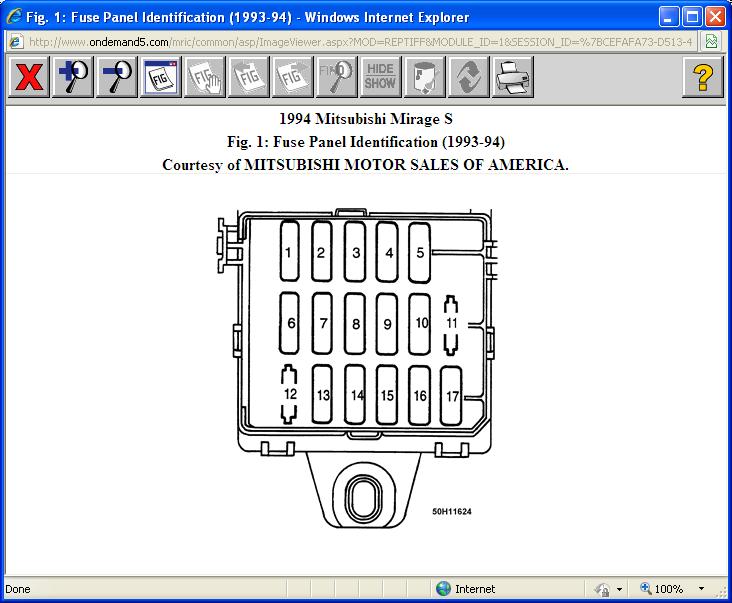Click the Internet Explorer page icon in address bar
Viewport: 732px width, 603px height.
tap(15, 42)
